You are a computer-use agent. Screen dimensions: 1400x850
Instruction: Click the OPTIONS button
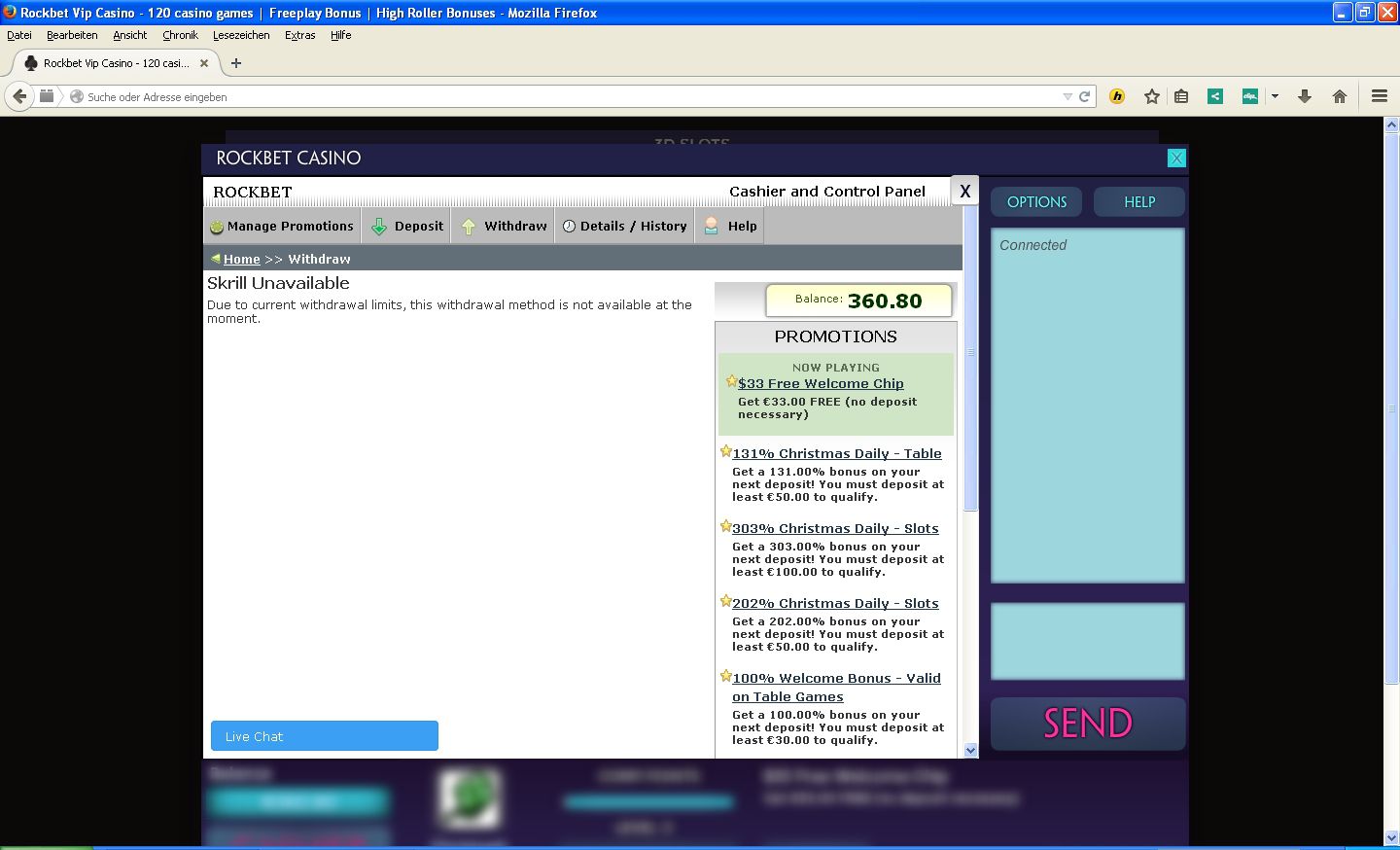click(x=1036, y=202)
